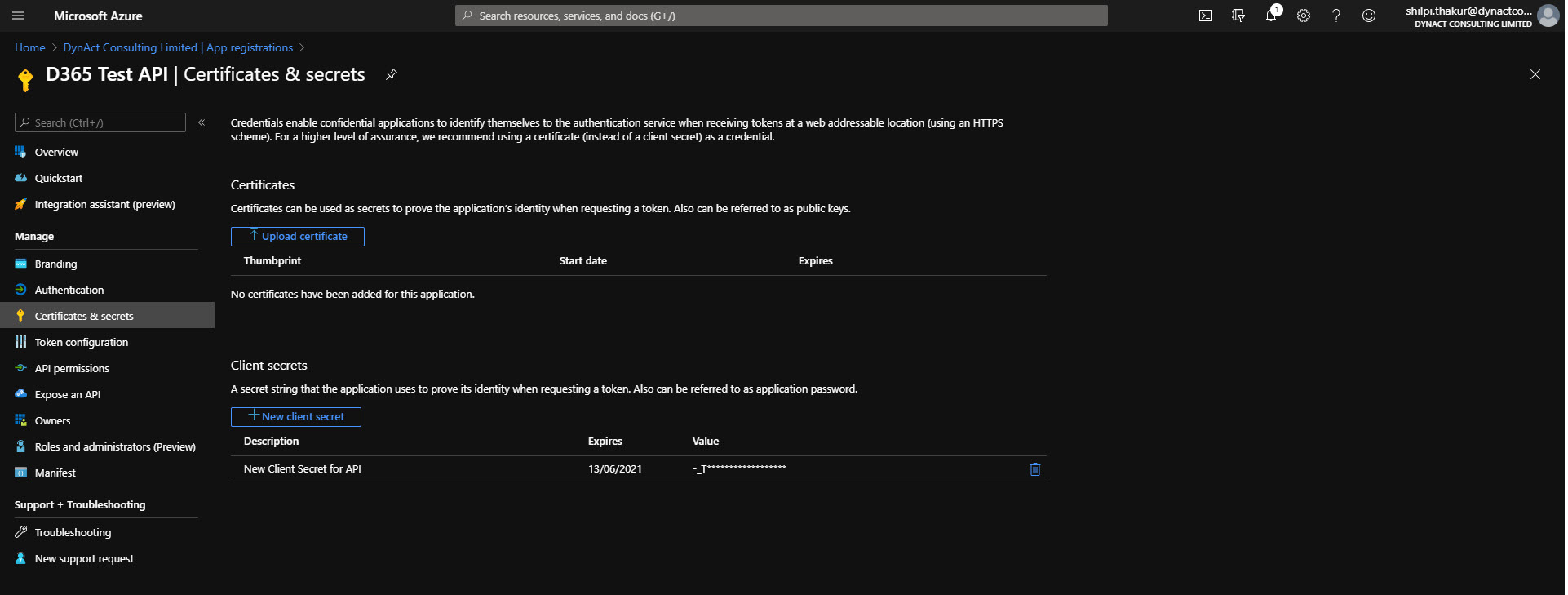Screen dimensions: 1568x595
Task: Open the notifications bell
Action: click(x=1271, y=16)
